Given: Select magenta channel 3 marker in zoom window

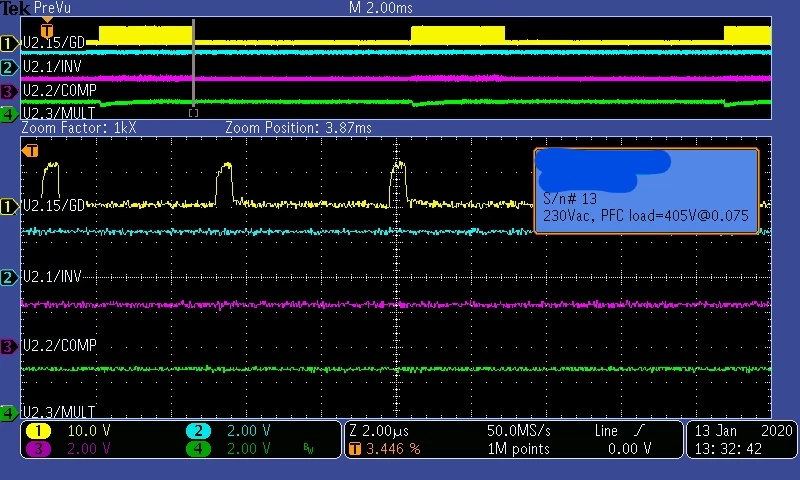Looking at the screenshot, I should [x=9, y=347].
